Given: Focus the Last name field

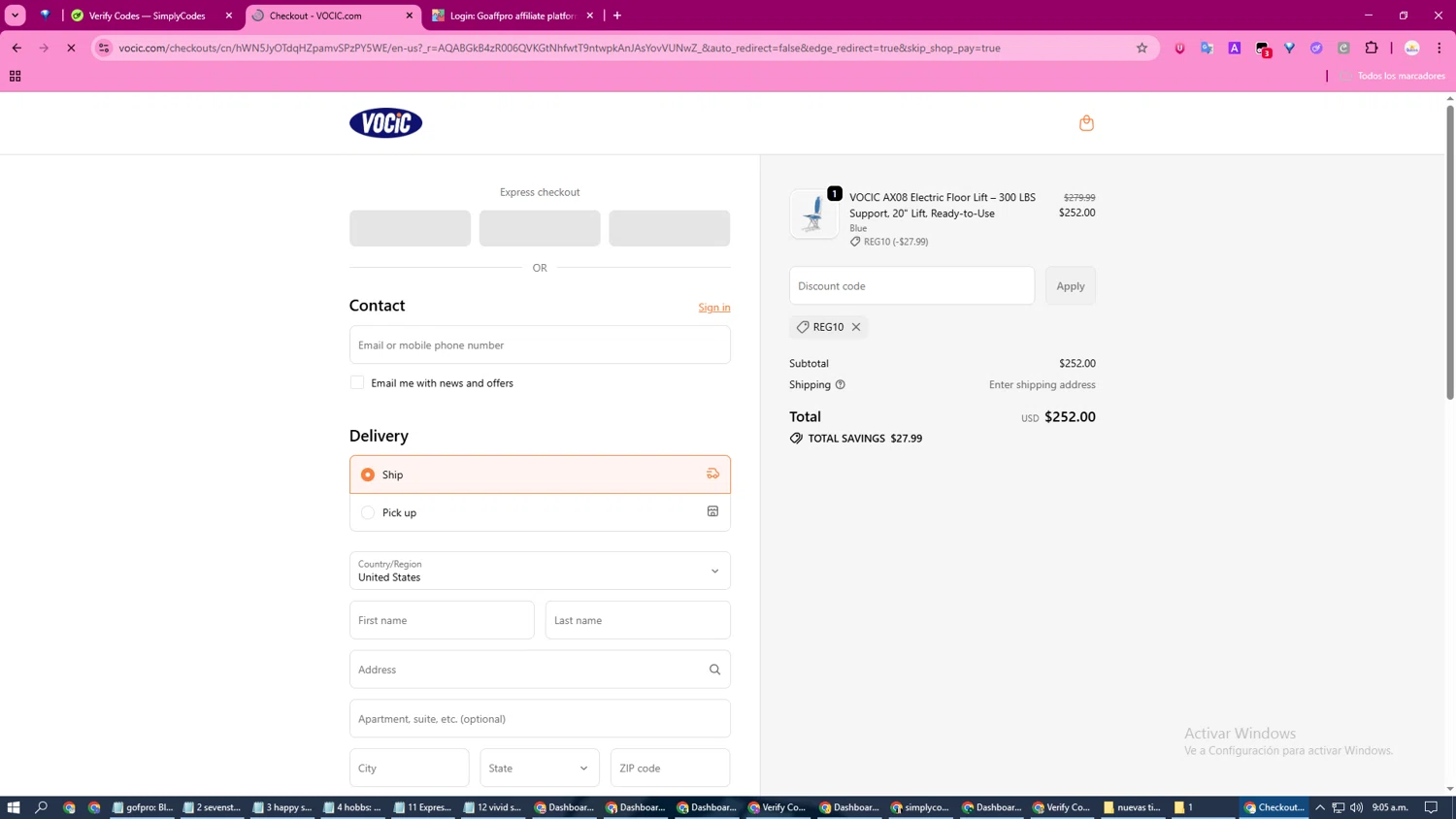Looking at the screenshot, I should tap(638, 620).
